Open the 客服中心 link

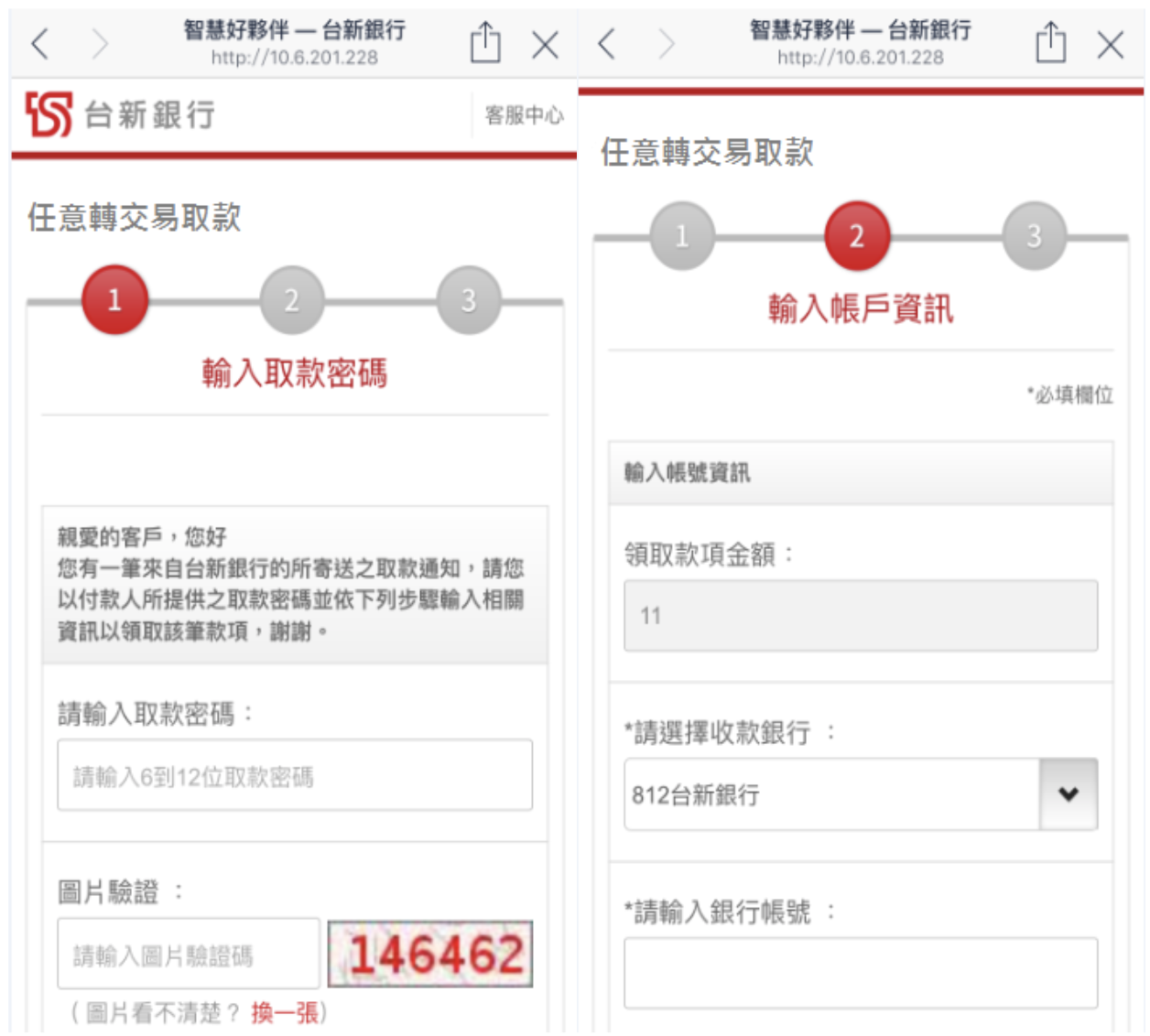(524, 115)
